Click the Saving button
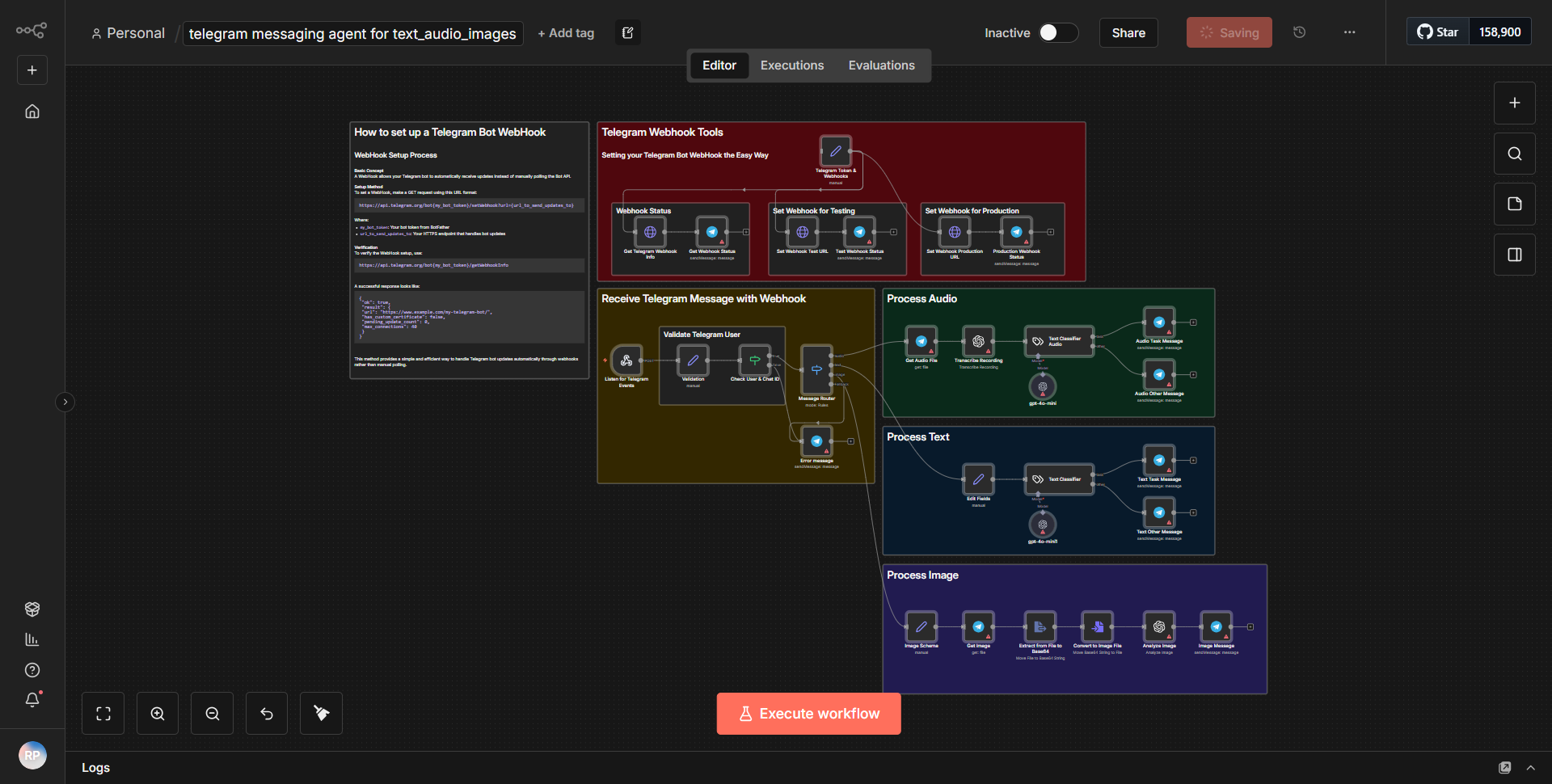The height and width of the screenshot is (784, 1552). [x=1229, y=33]
